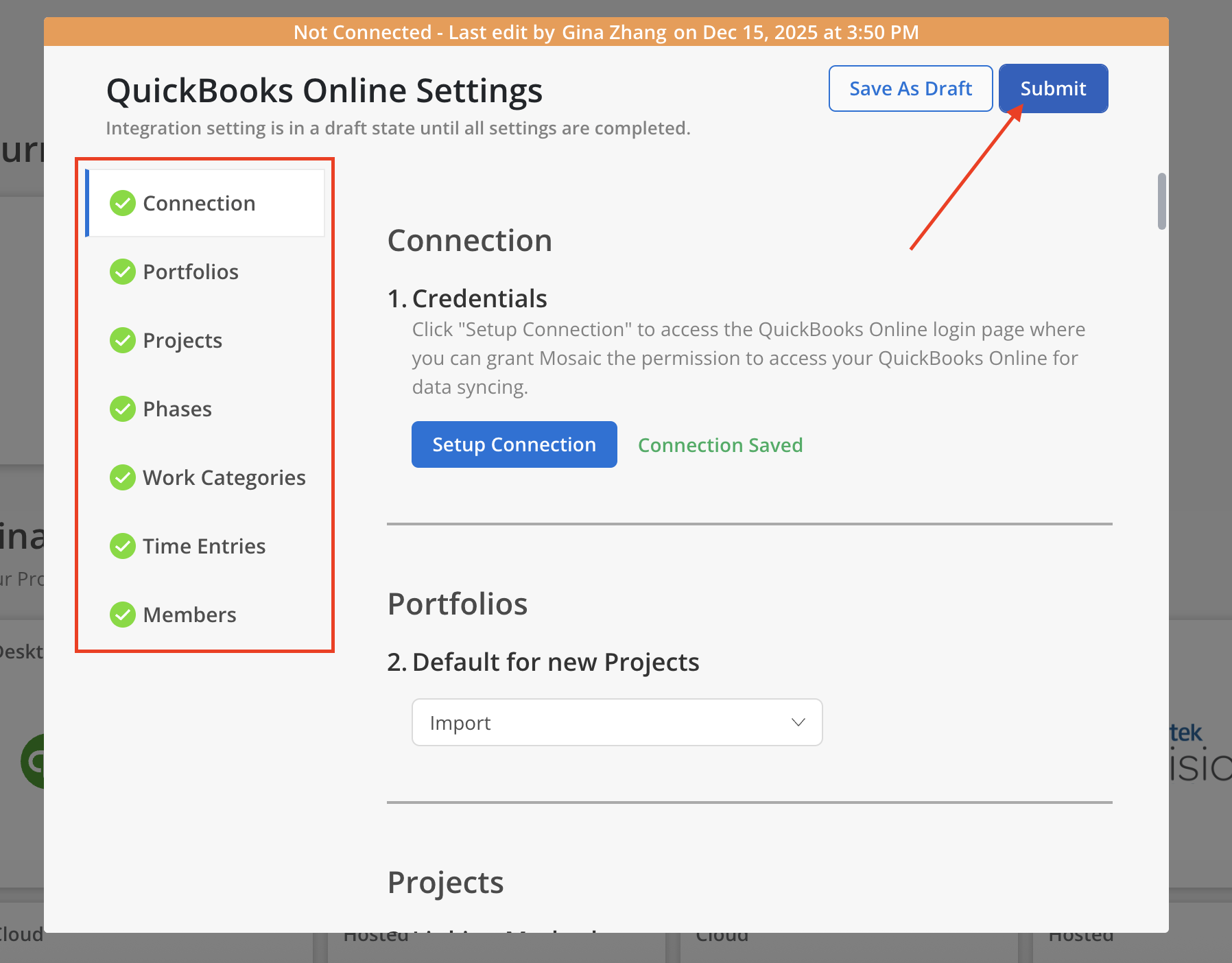Click Save As Draft
Image resolution: width=1232 pixels, height=963 pixels.
[x=910, y=88]
